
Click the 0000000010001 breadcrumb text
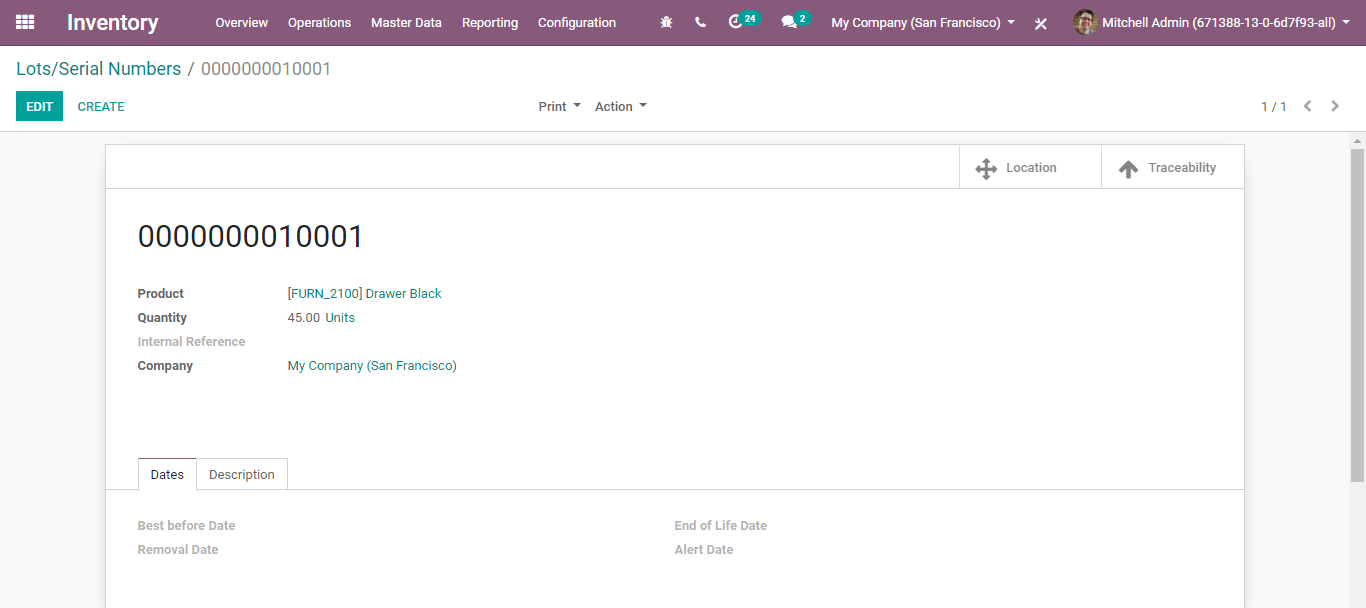[266, 69]
